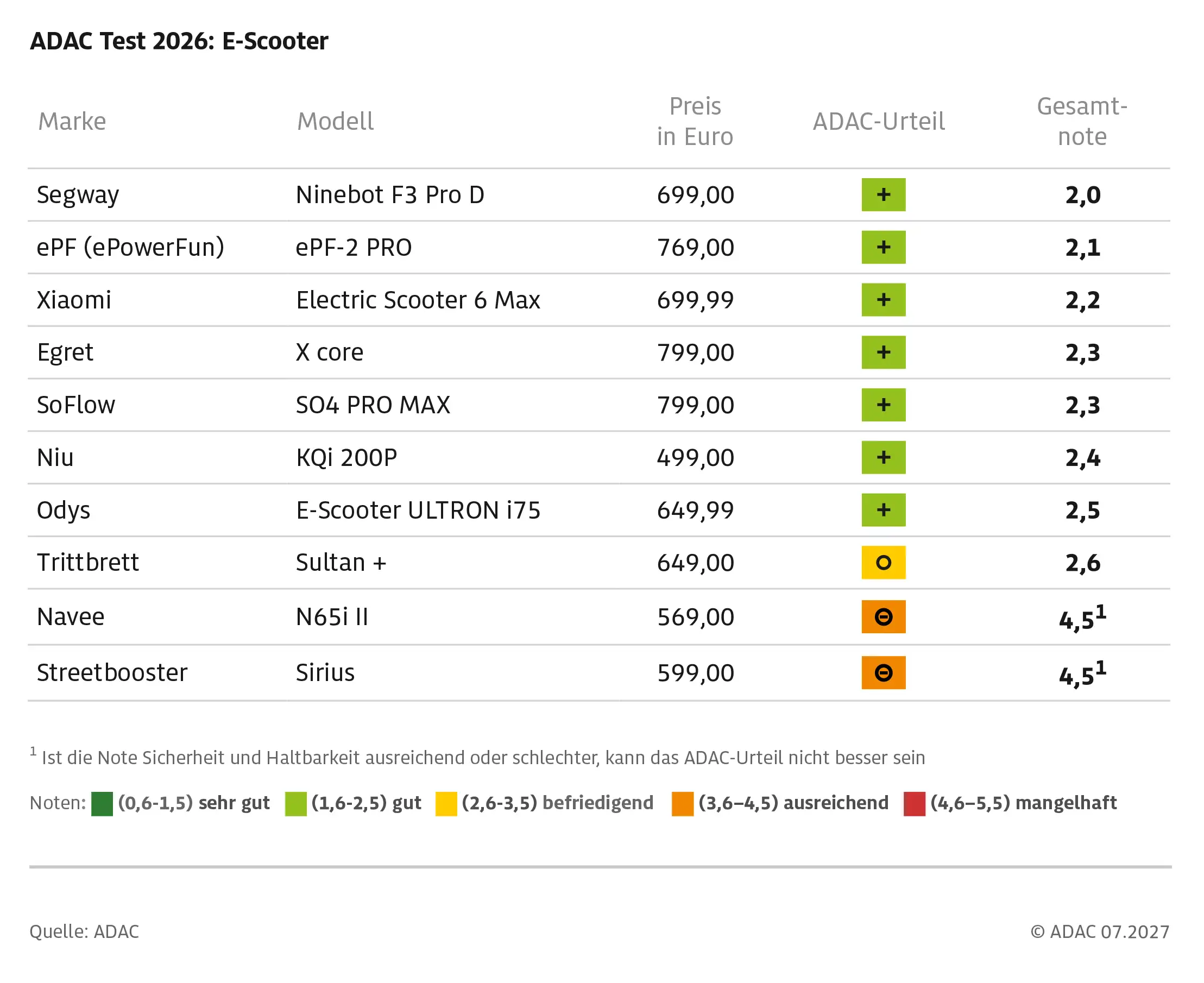Screen dimensions: 1204x983
Task: Click the green plus icon for Niu
Action: pos(884,457)
